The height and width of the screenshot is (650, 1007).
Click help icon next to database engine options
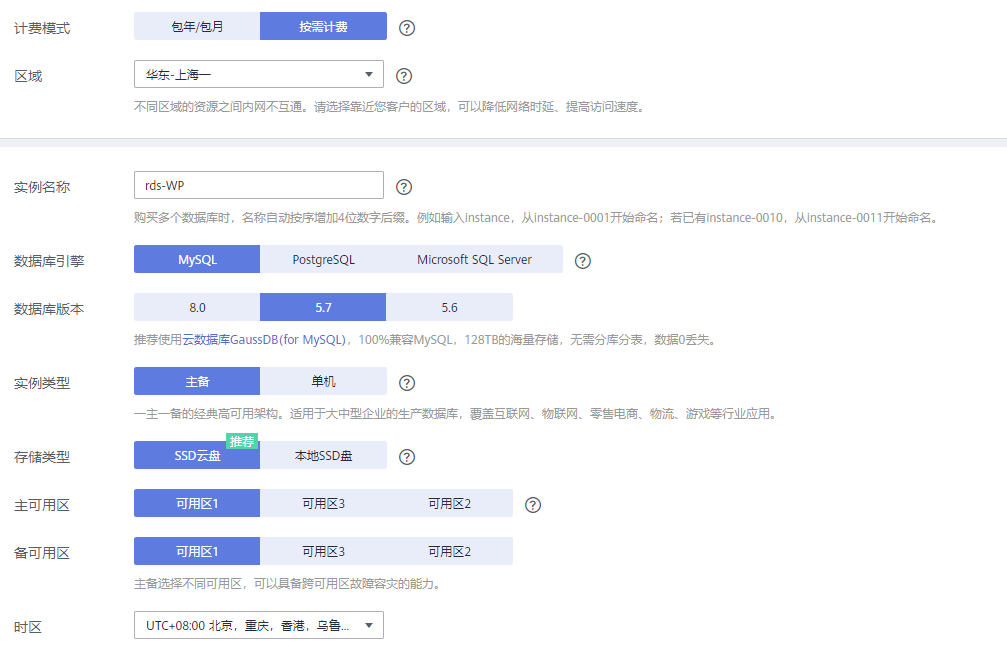tap(583, 261)
